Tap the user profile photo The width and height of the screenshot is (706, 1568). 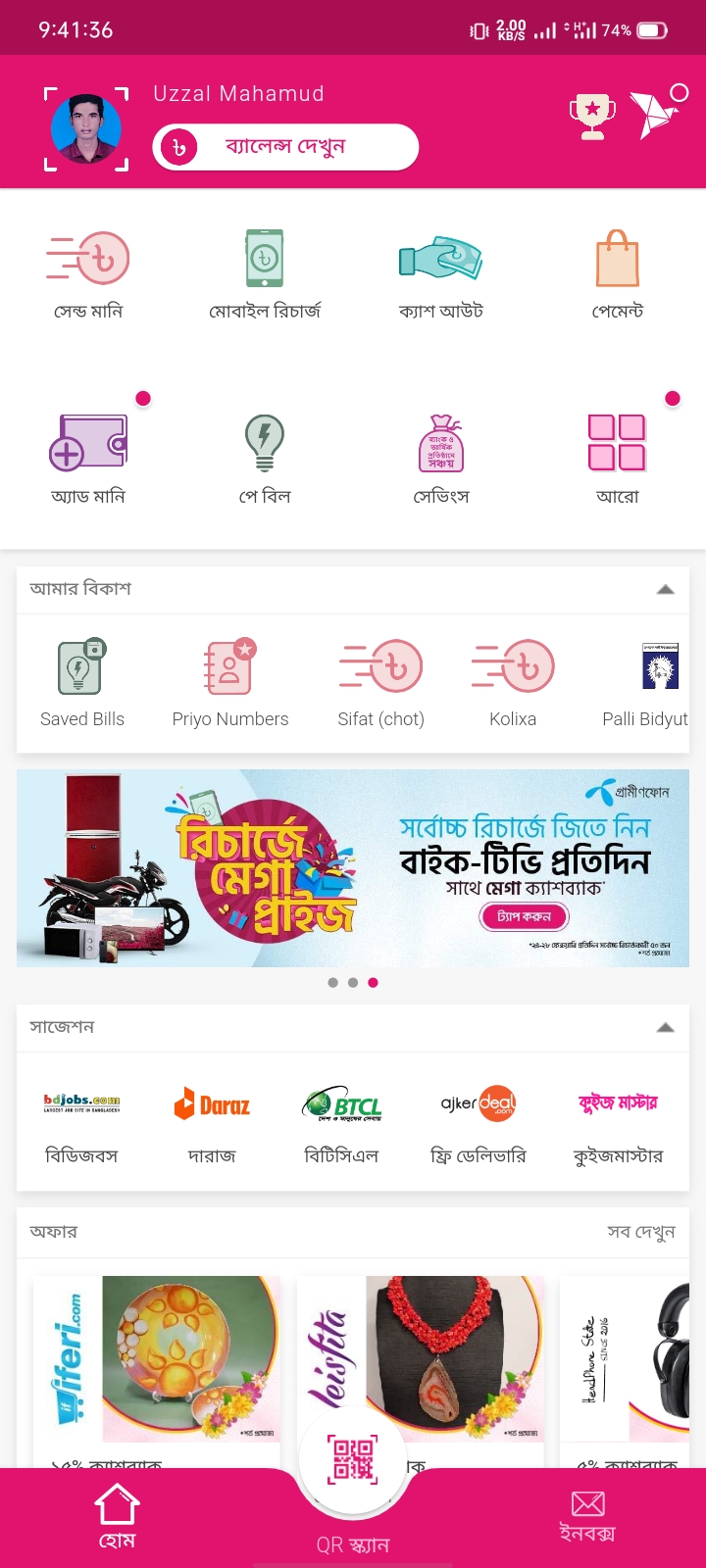86,129
